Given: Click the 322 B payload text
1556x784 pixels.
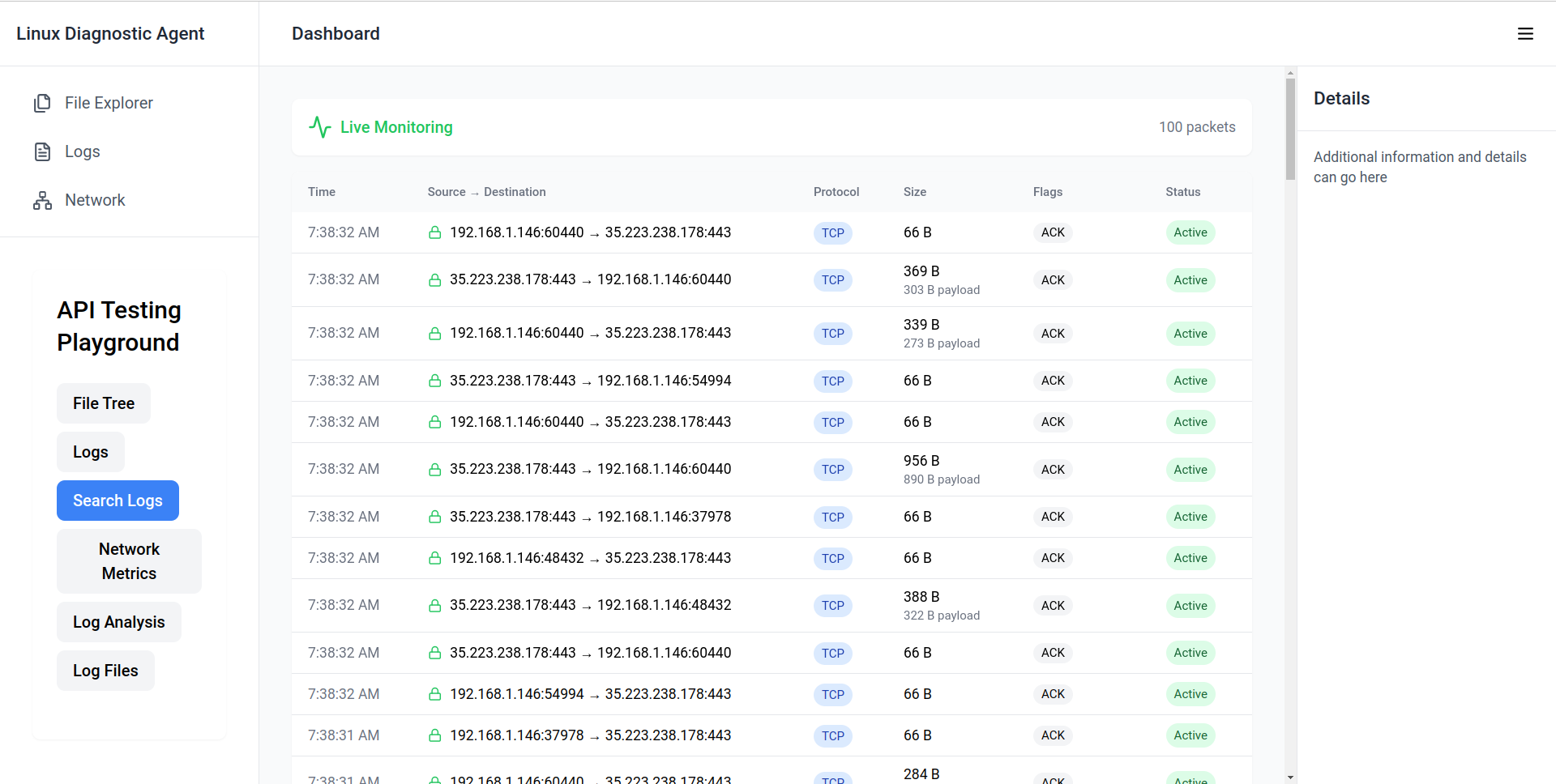Looking at the screenshot, I should 942,616.
